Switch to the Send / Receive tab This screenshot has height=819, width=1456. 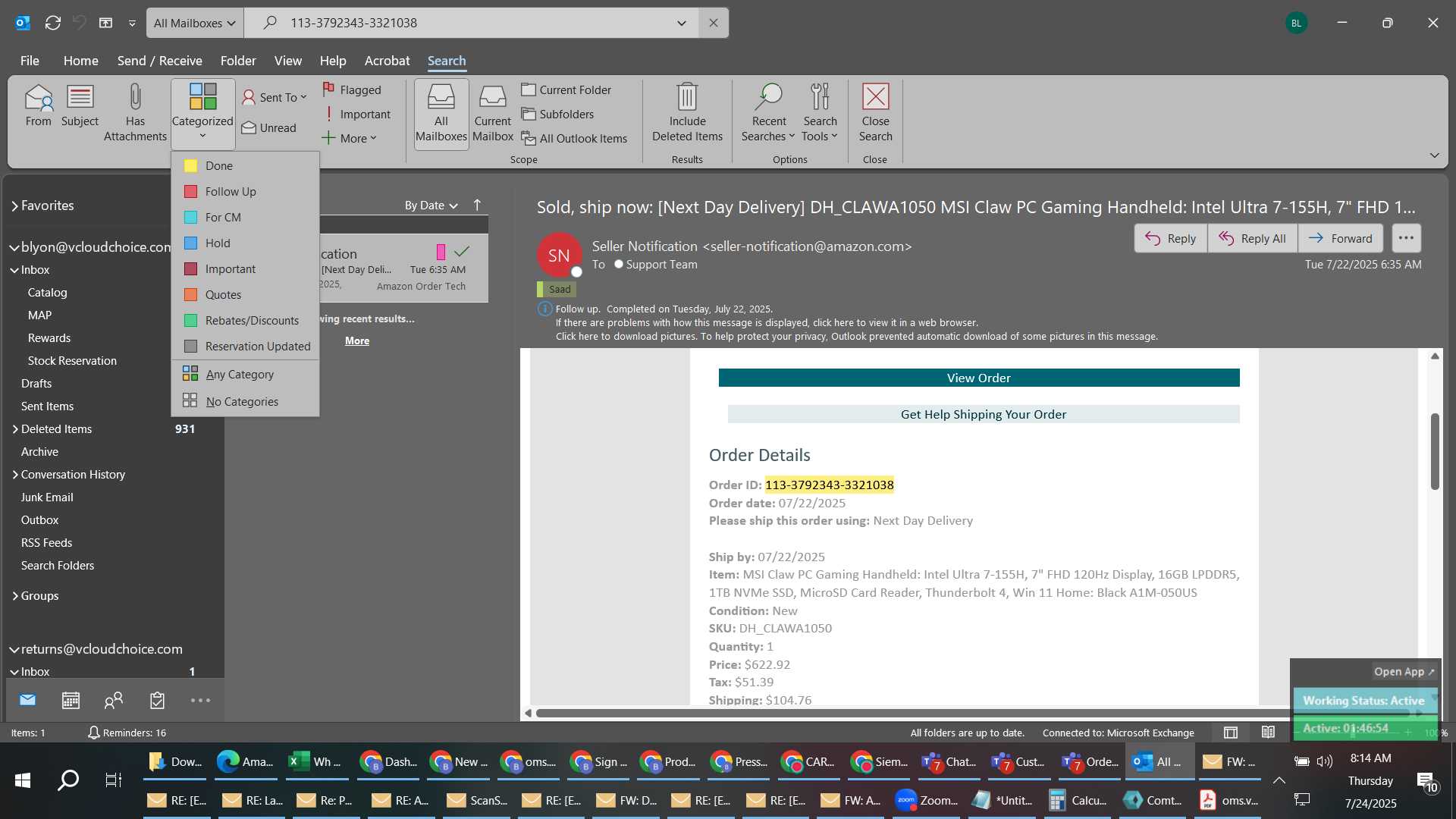point(159,61)
